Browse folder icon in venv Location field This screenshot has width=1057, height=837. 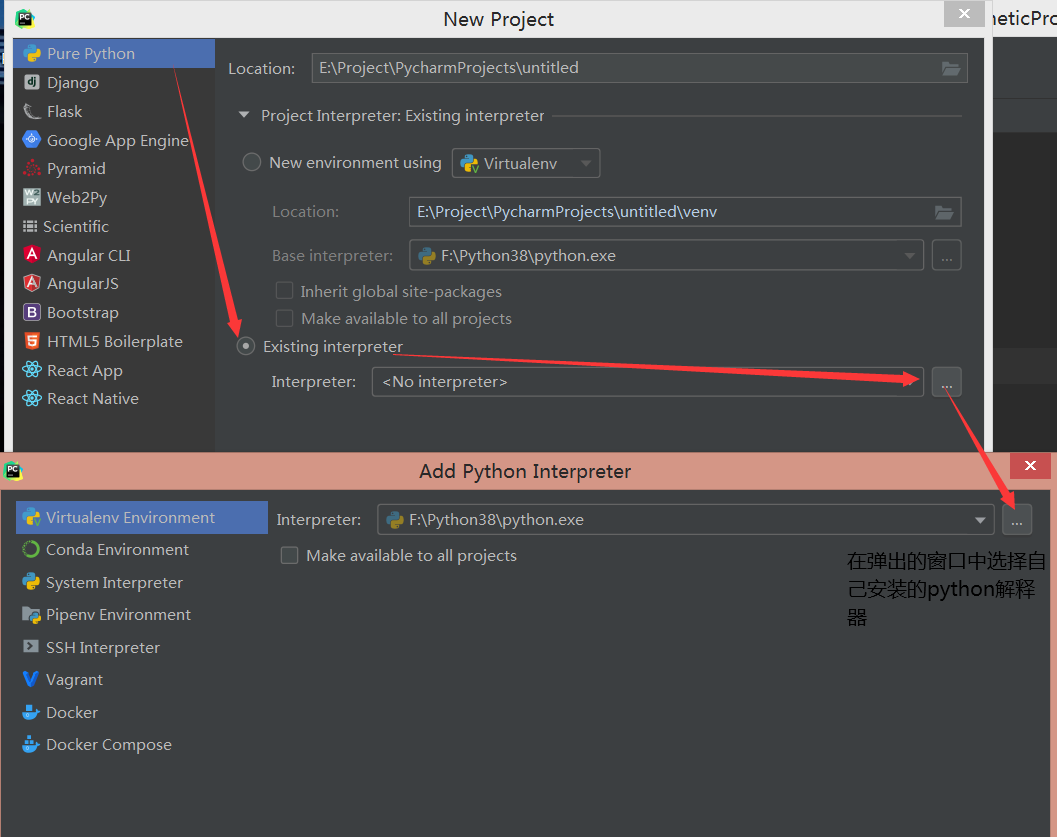(x=944, y=212)
